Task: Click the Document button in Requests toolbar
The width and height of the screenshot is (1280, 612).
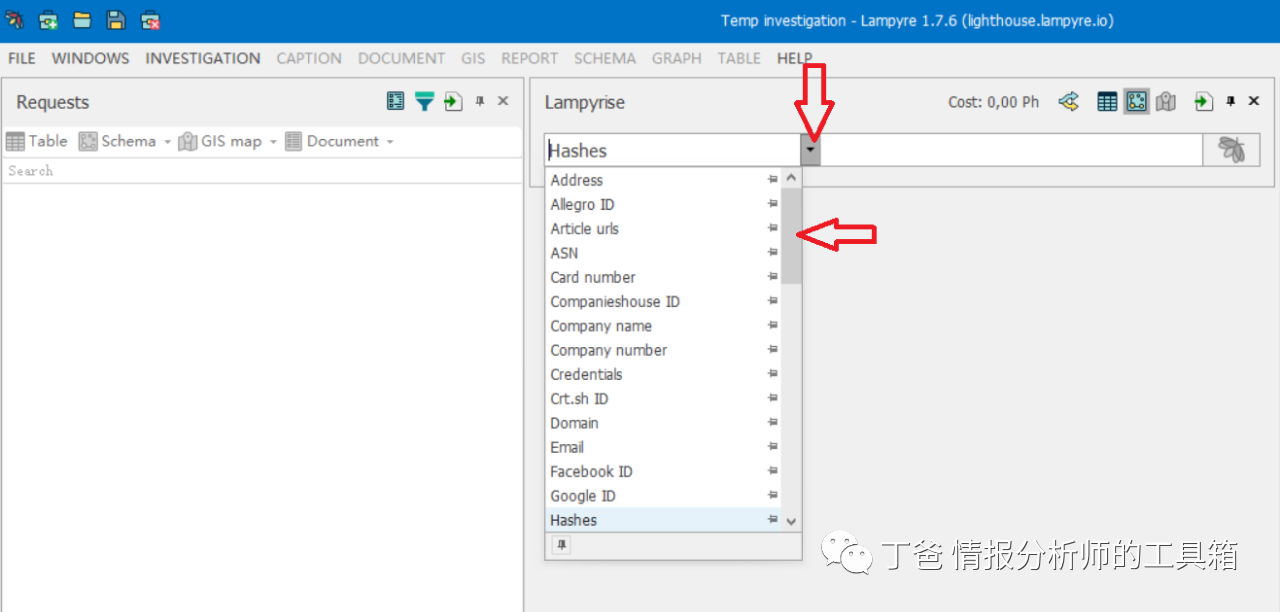Action: point(332,141)
